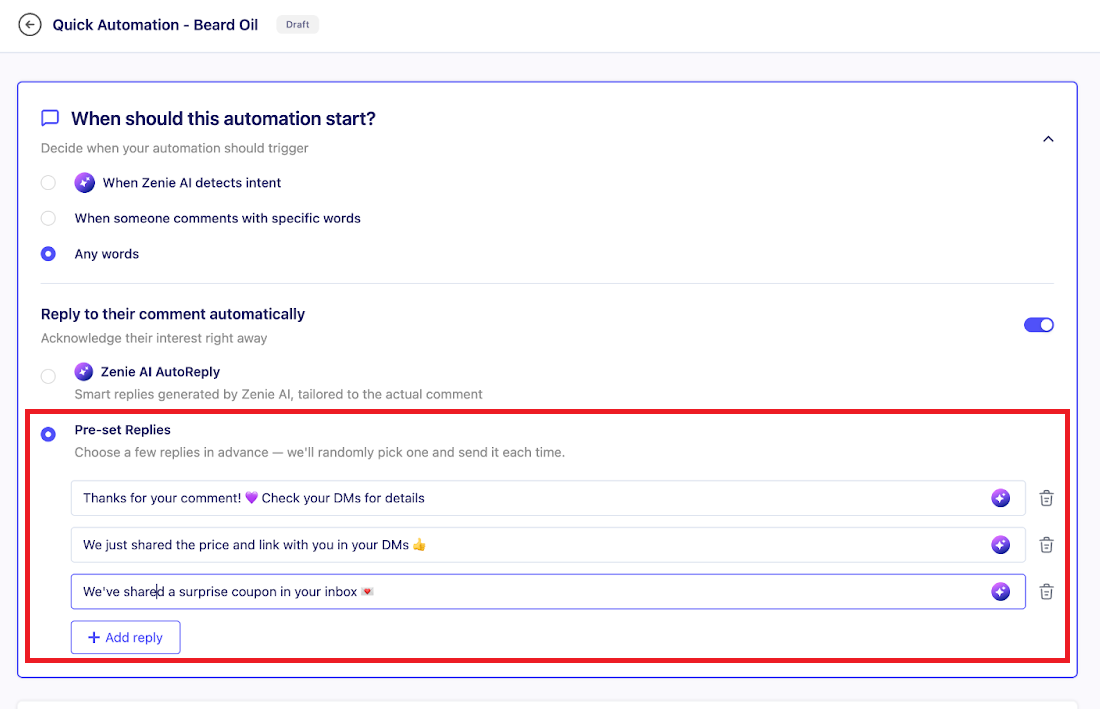
Task: Delete the 'surprise coupon' reply
Action: tap(1046, 592)
